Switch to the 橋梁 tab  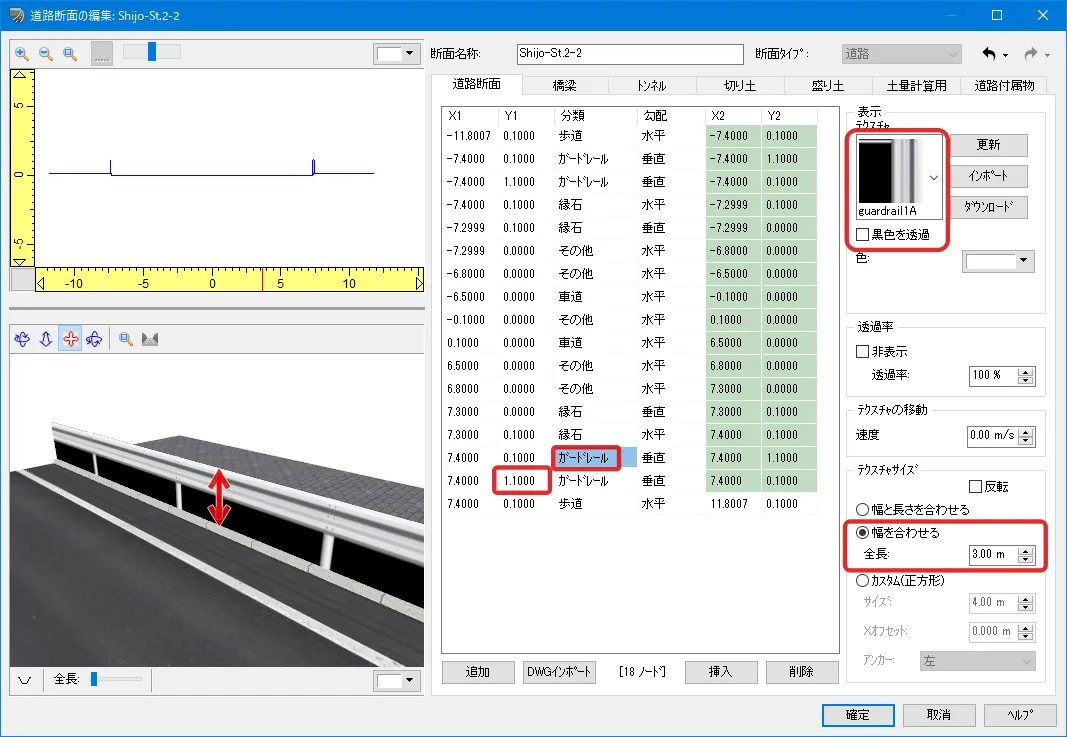tap(566, 86)
